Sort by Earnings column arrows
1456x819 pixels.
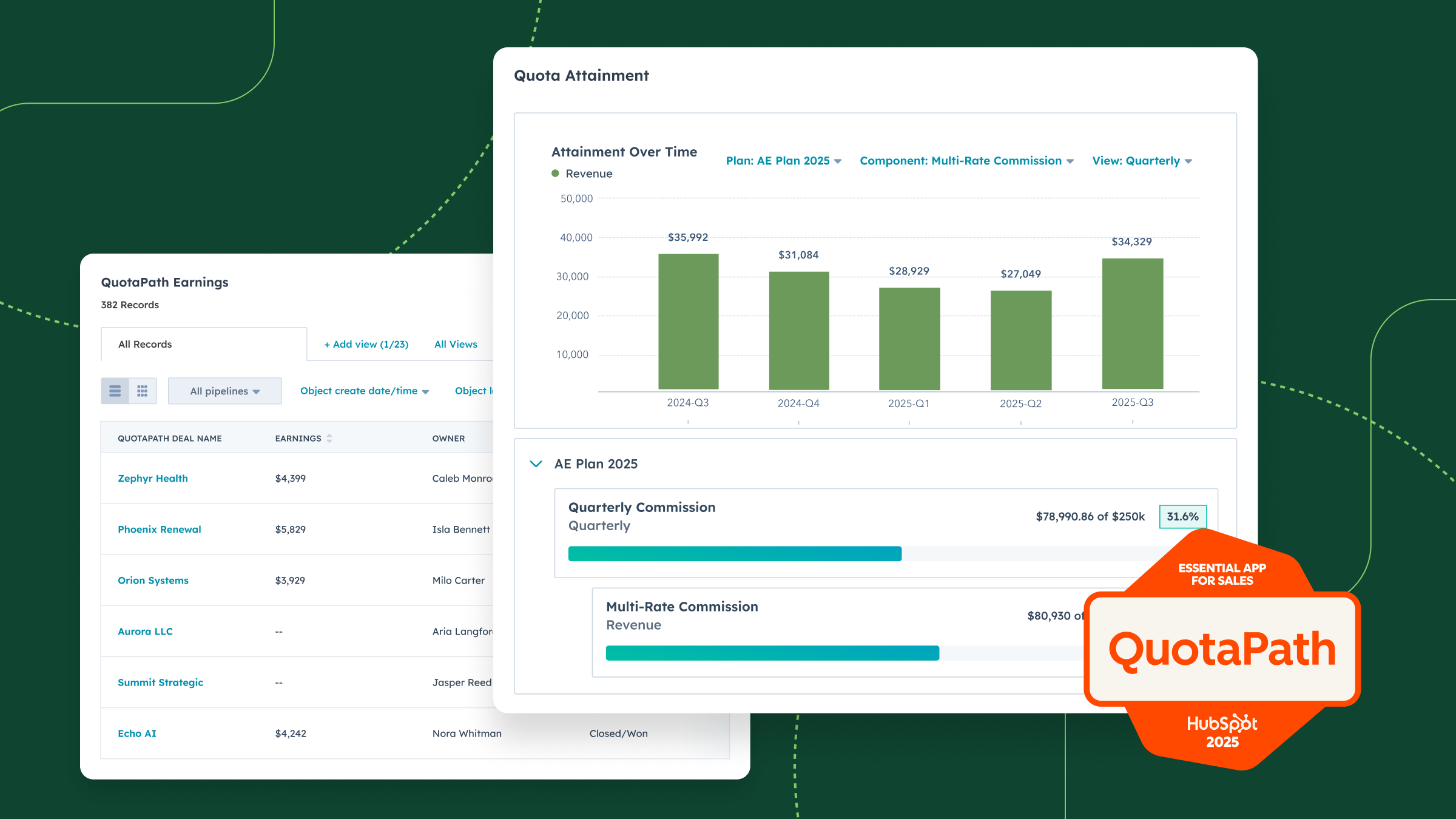(x=329, y=438)
